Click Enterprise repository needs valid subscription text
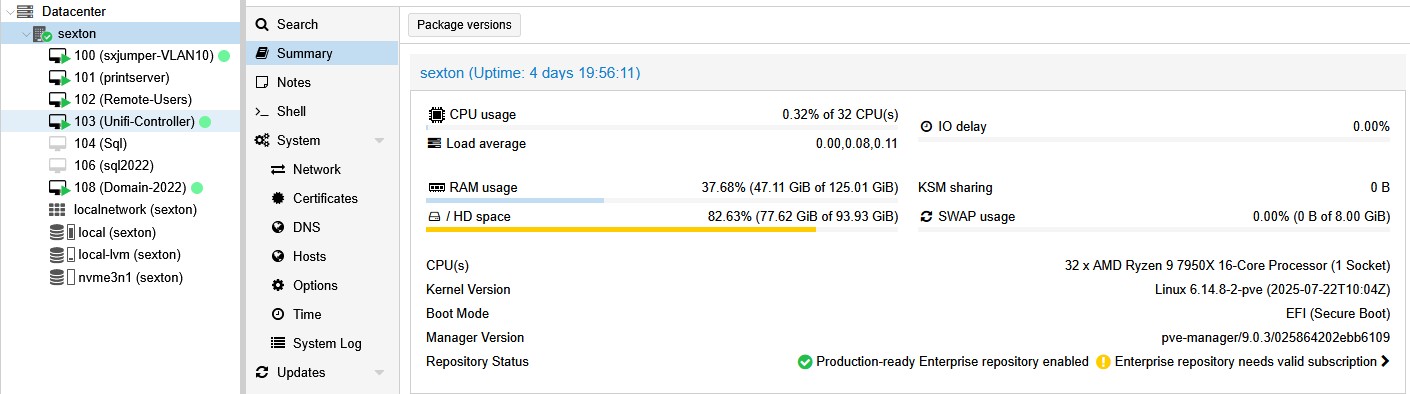The width and height of the screenshot is (1410, 394). (x=1246, y=362)
